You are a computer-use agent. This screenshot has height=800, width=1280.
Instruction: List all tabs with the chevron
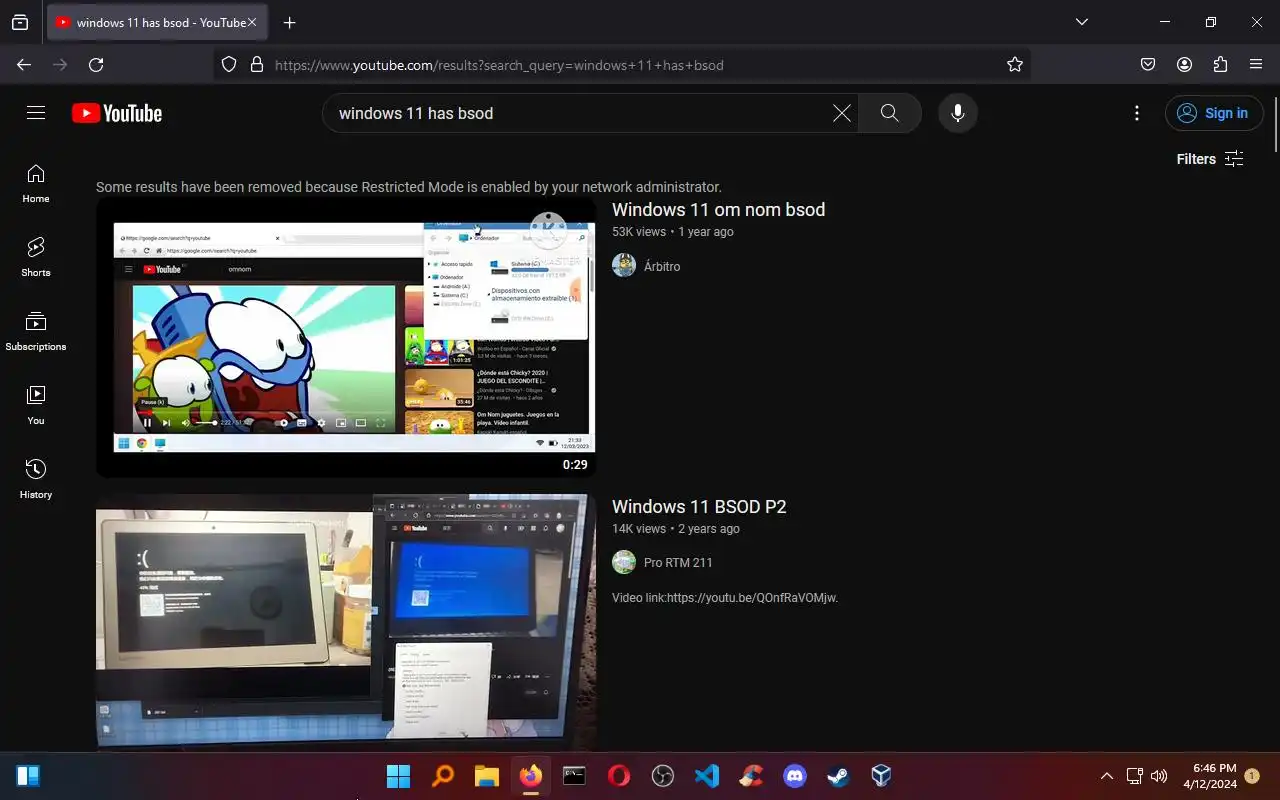(1081, 22)
